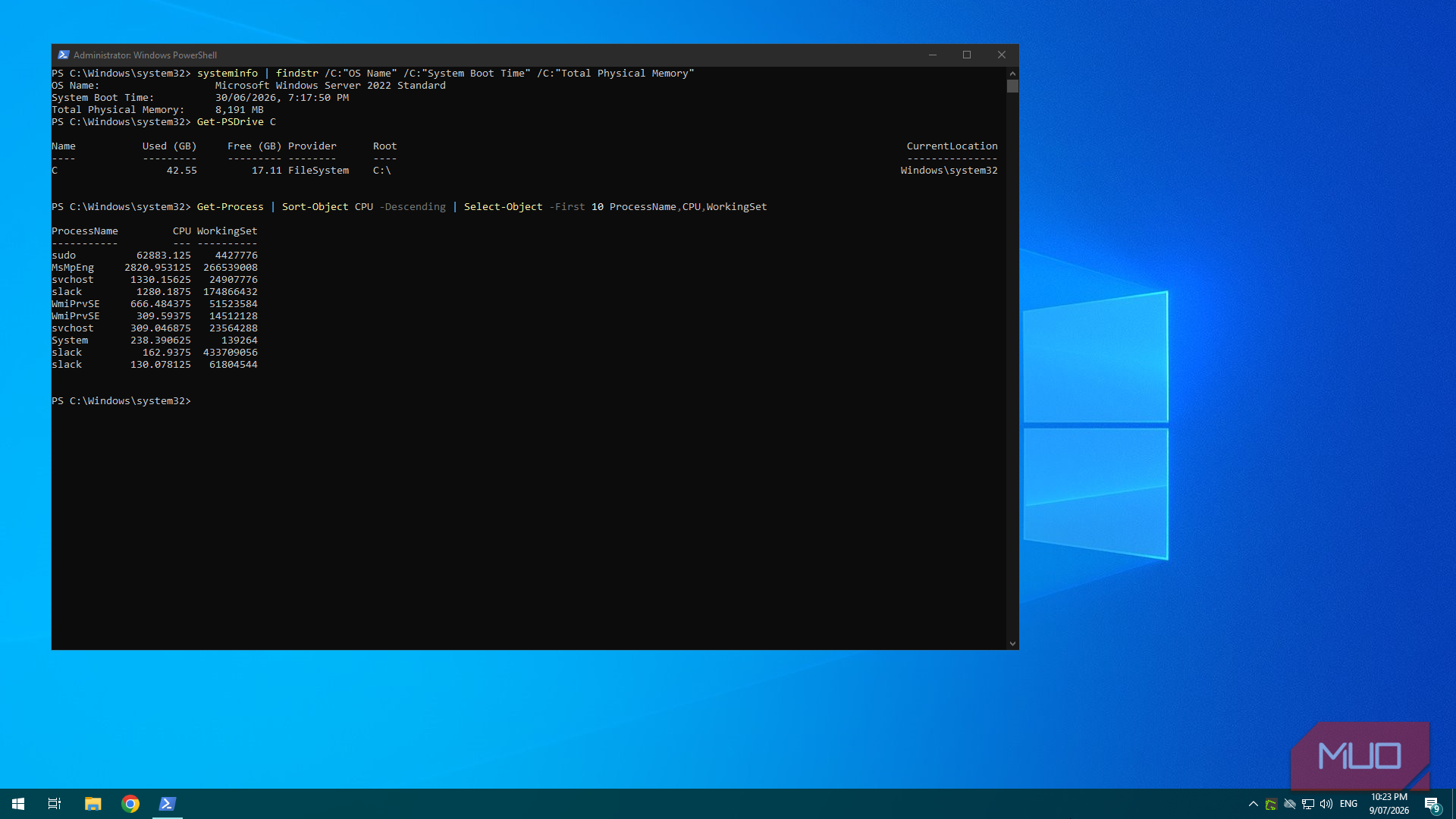The image size is (1456, 819).
Task: Click the 'Used (GB)' column header
Action: (x=170, y=146)
